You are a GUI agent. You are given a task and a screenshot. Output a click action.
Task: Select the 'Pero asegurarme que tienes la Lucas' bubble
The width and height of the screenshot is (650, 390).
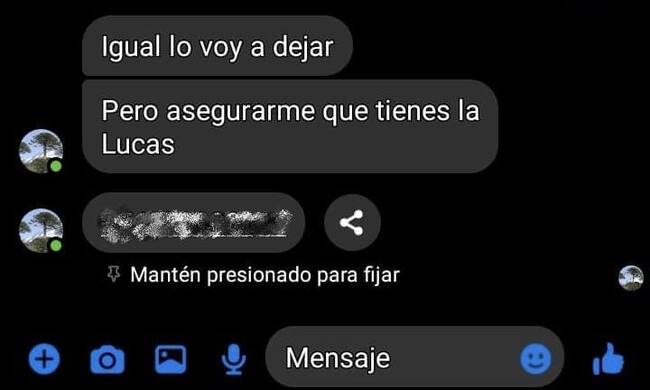tap(290, 126)
